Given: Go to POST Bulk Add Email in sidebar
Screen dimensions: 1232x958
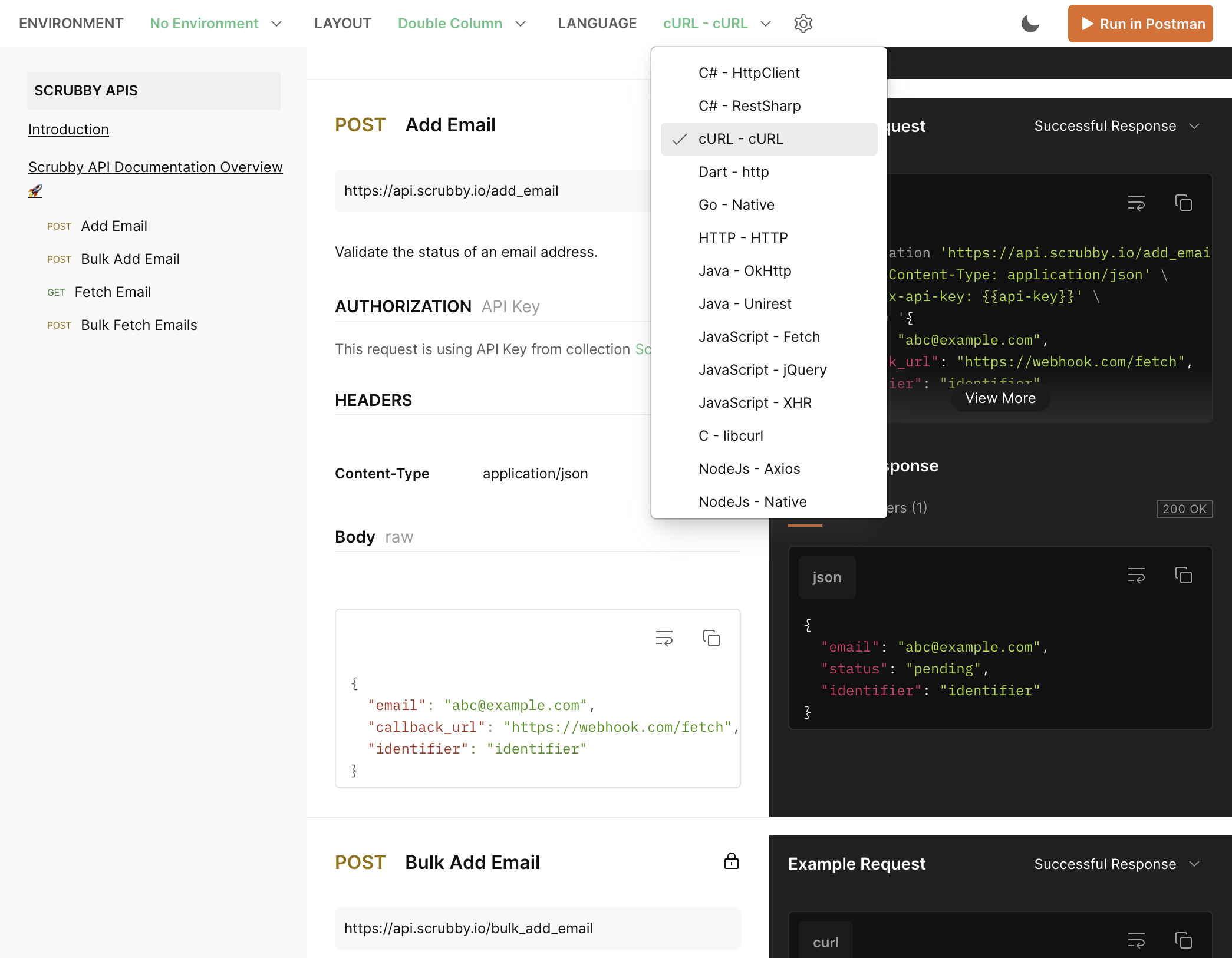Looking at the screenshot, I should coord(113,259).
